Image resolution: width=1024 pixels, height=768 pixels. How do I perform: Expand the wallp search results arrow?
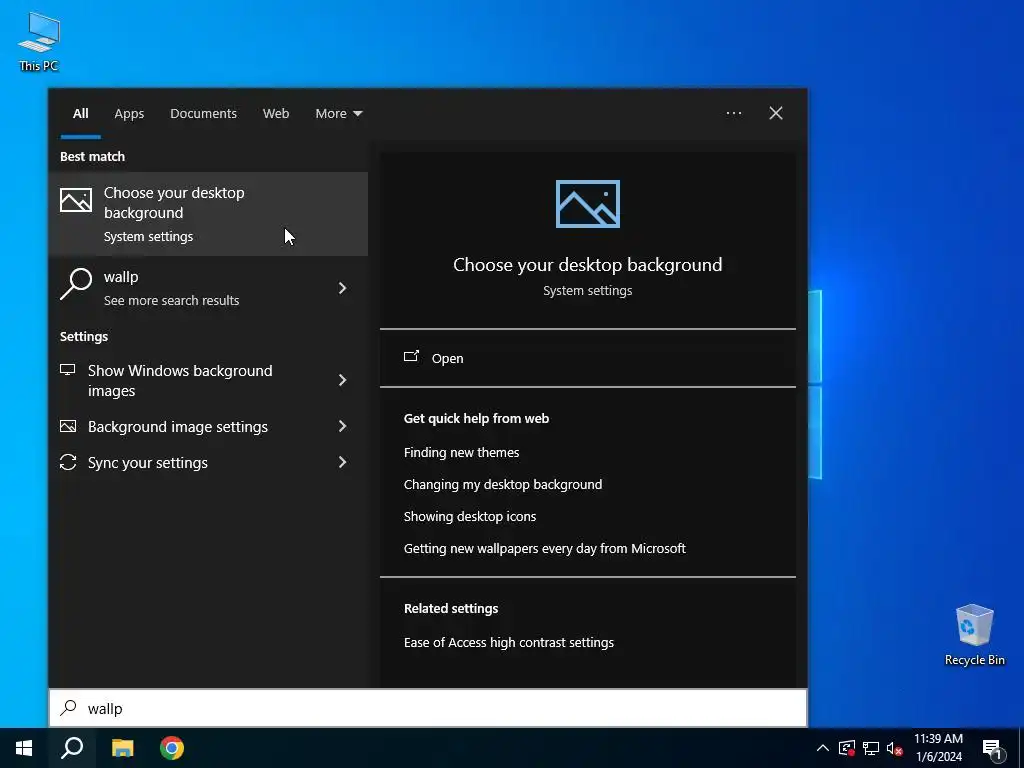(x=342, y=288)
